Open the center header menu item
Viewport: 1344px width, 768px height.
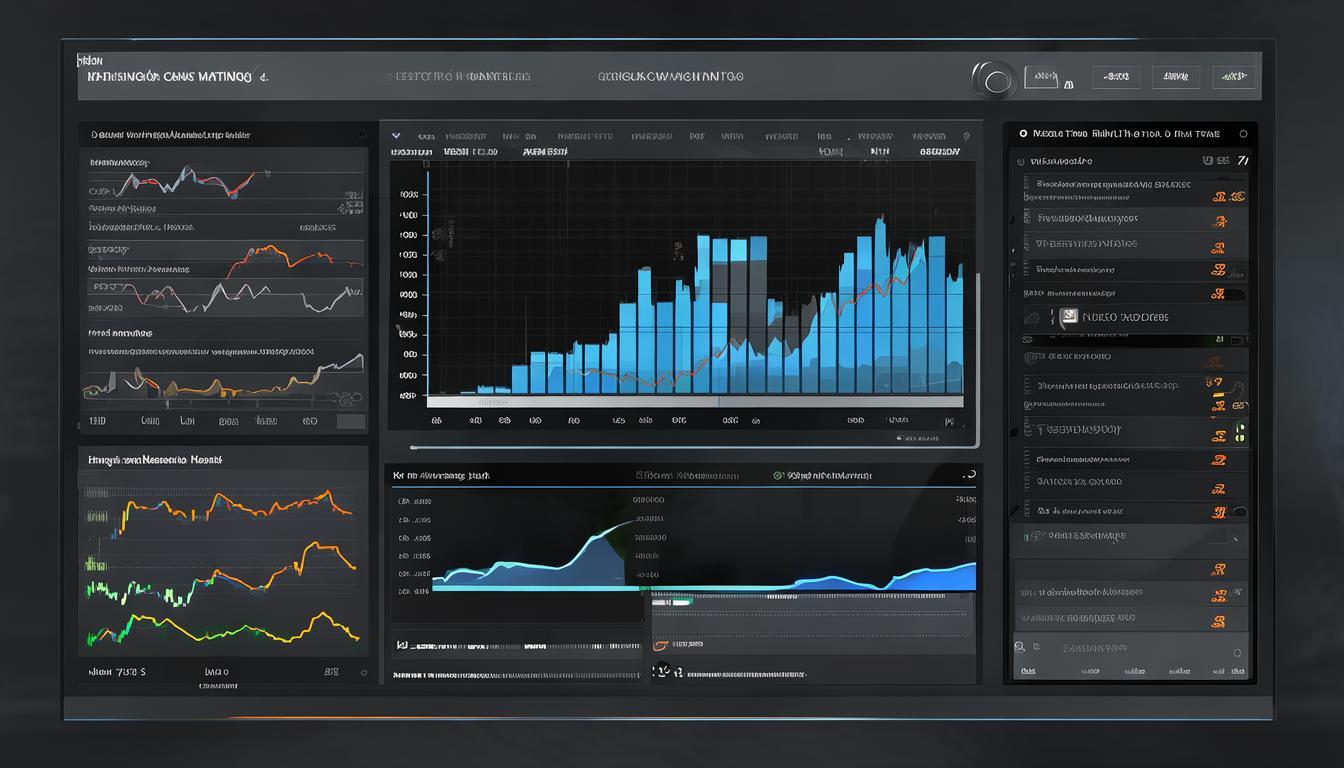[670, 76]
